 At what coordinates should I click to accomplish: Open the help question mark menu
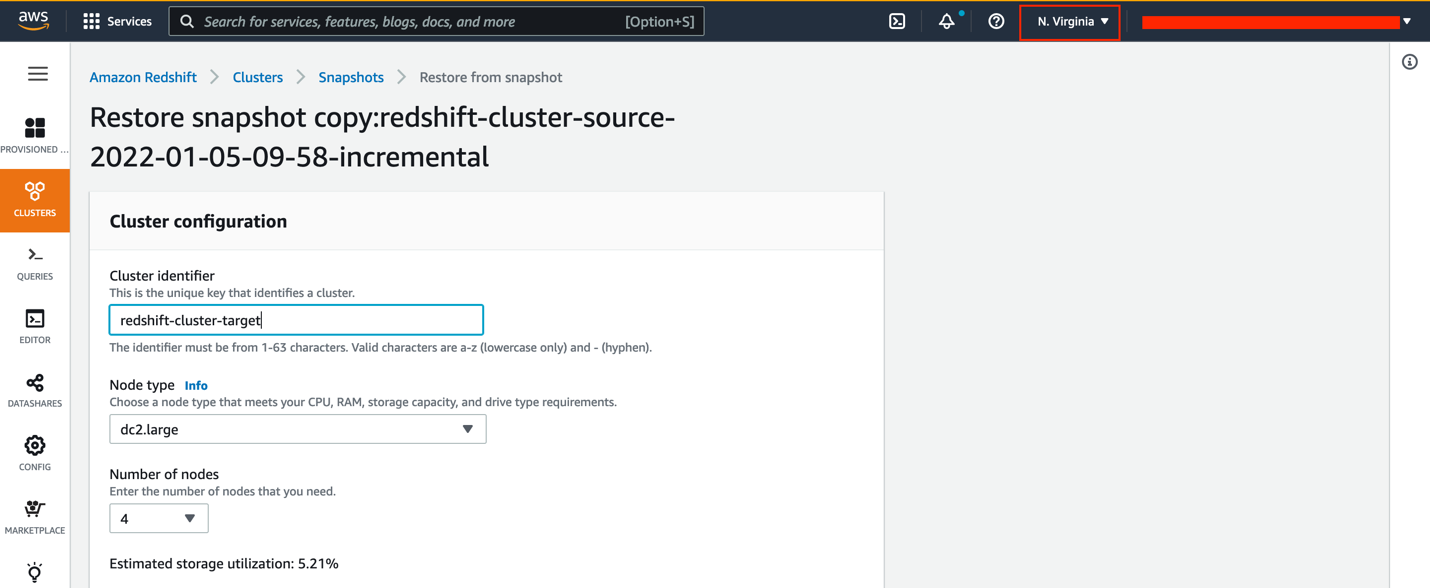pyautogui.click(x=996, y=21)
